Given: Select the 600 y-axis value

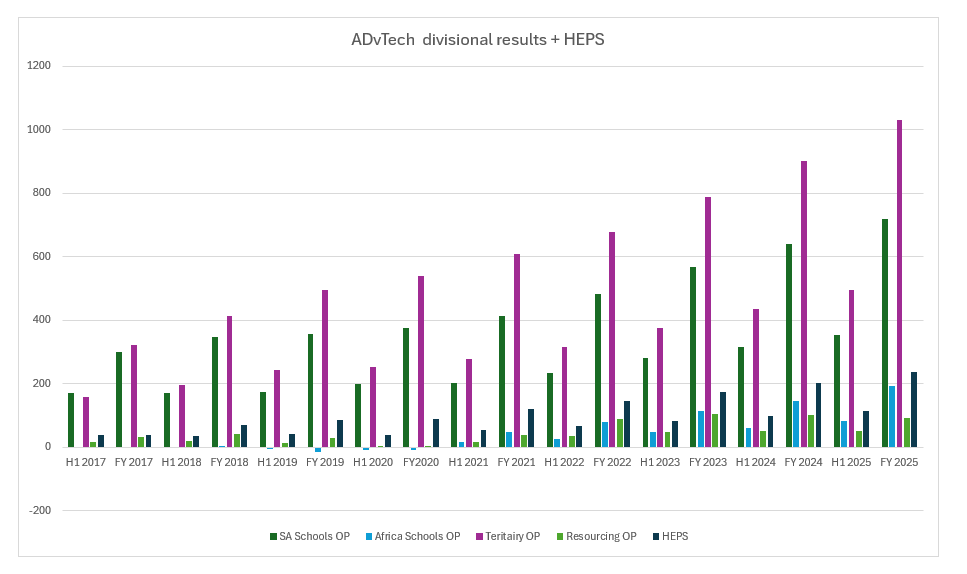Looking at the screenshot, I should coord(42,256).
